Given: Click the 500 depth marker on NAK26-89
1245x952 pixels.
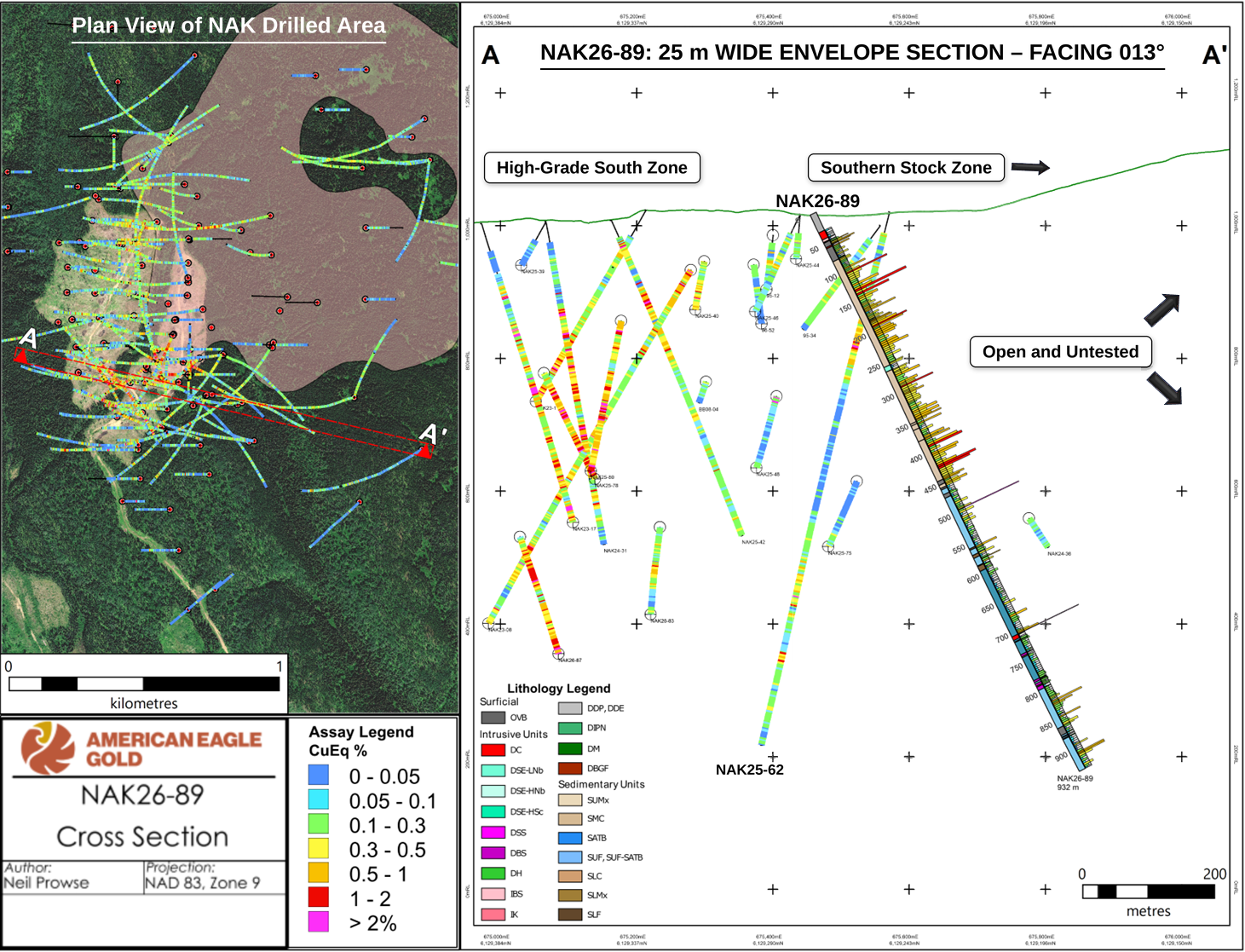Looking at the screenshot, I should tap(944, 518).
